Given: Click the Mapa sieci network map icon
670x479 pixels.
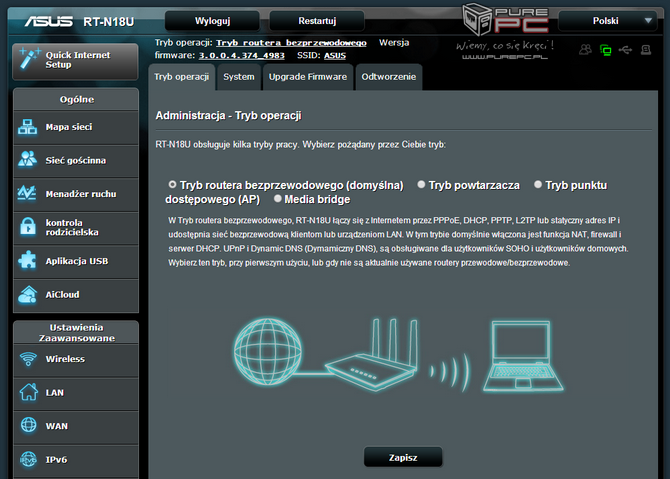Looking at the screenshot, I should click(28, 127).
